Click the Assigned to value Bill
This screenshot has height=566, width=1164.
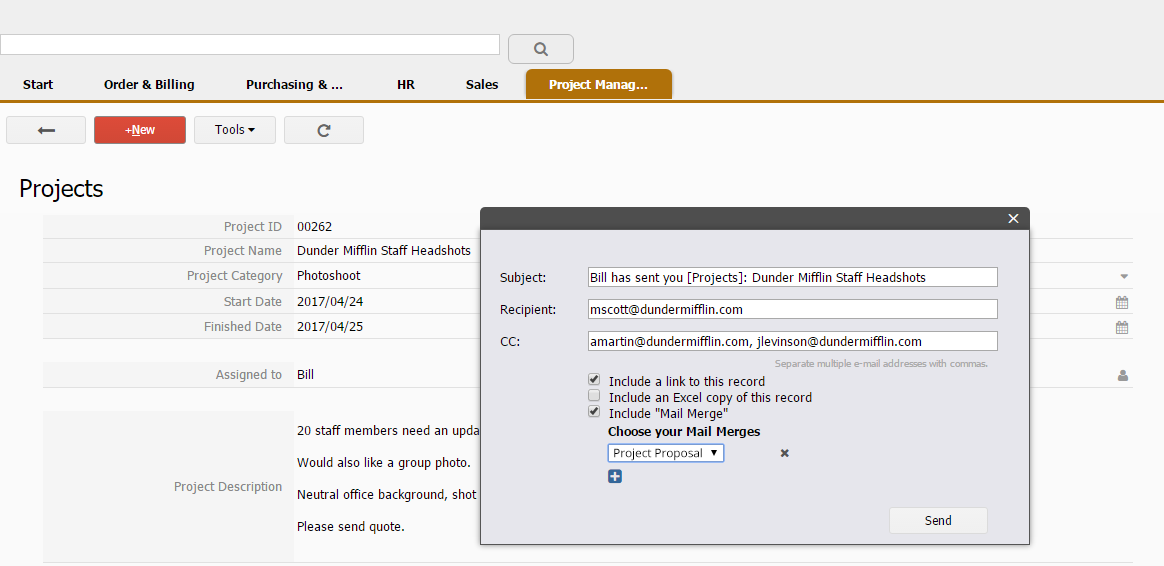click(305, 375)
